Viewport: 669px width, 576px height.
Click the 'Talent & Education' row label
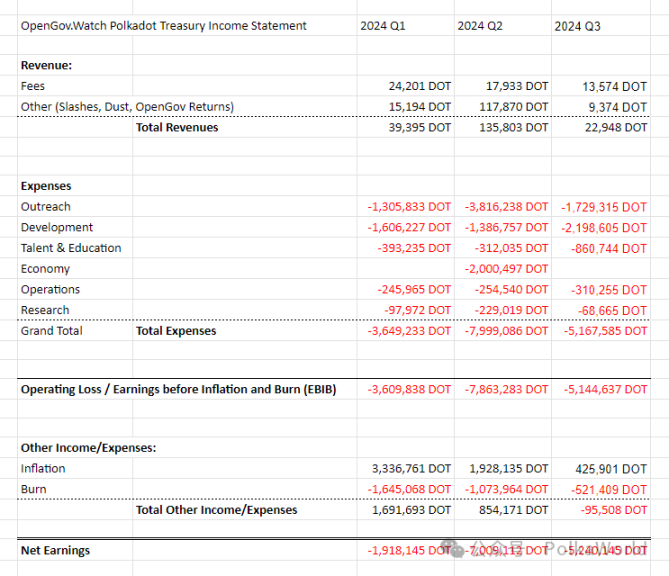(71, 248)
